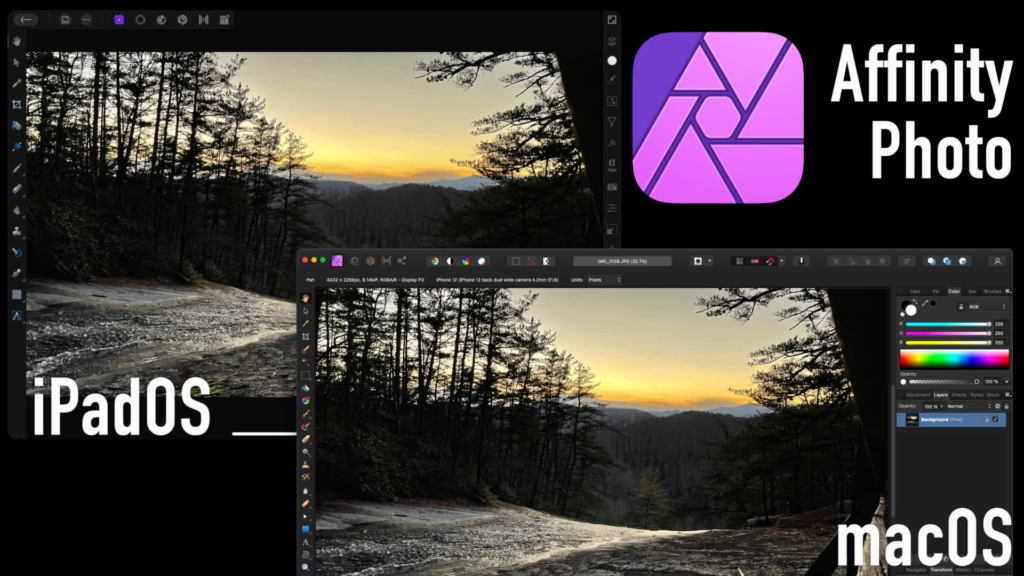Open the document menu in the iPadOS toolbar
1024x576 pixels.
[x=65, y=20]
